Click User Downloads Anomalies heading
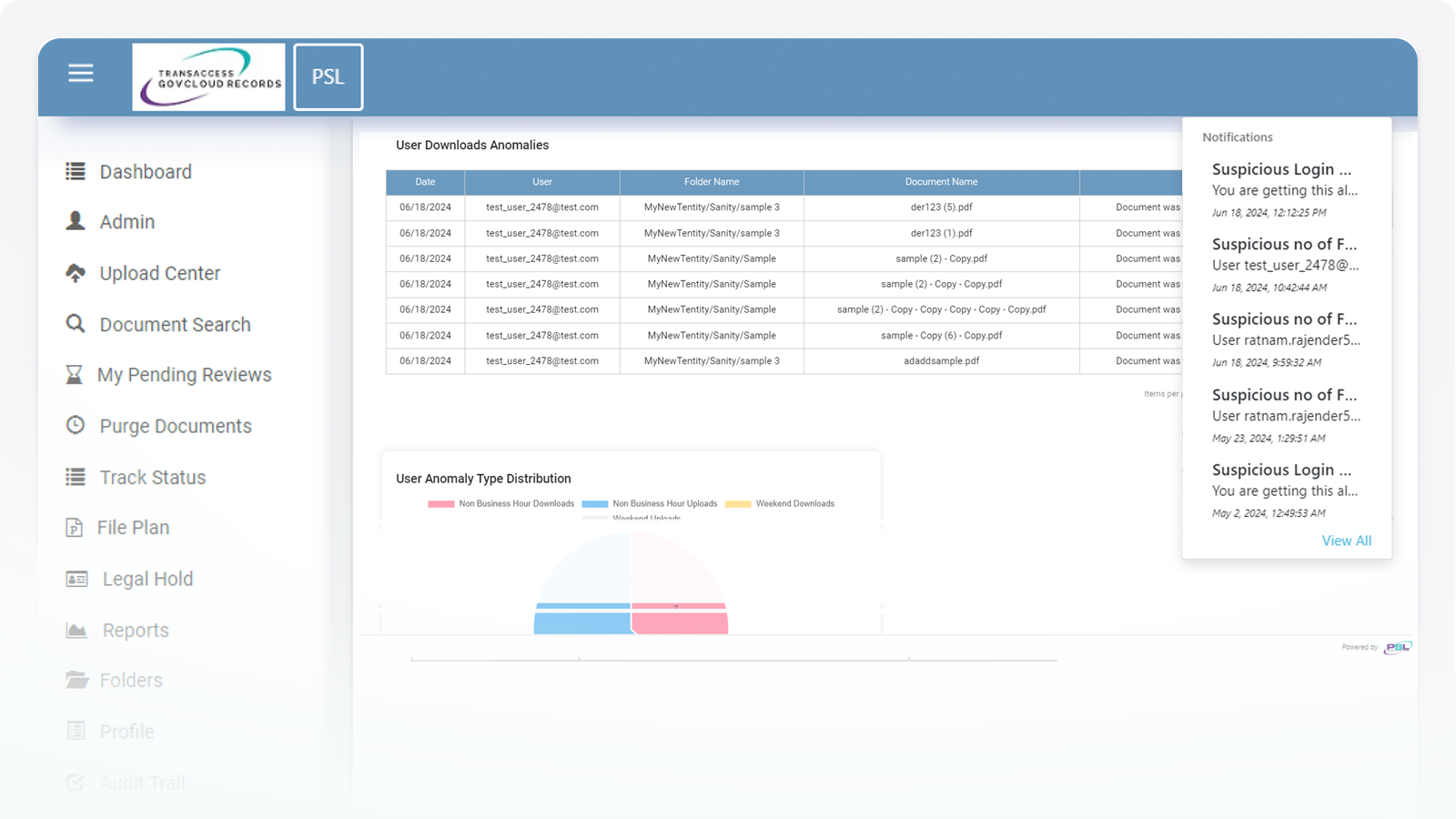 472,146
